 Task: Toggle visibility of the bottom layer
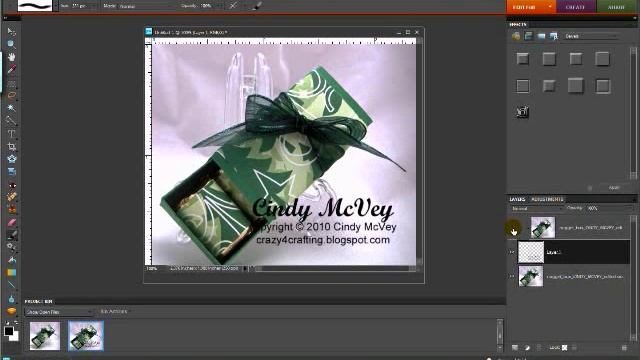click(512, 276)
